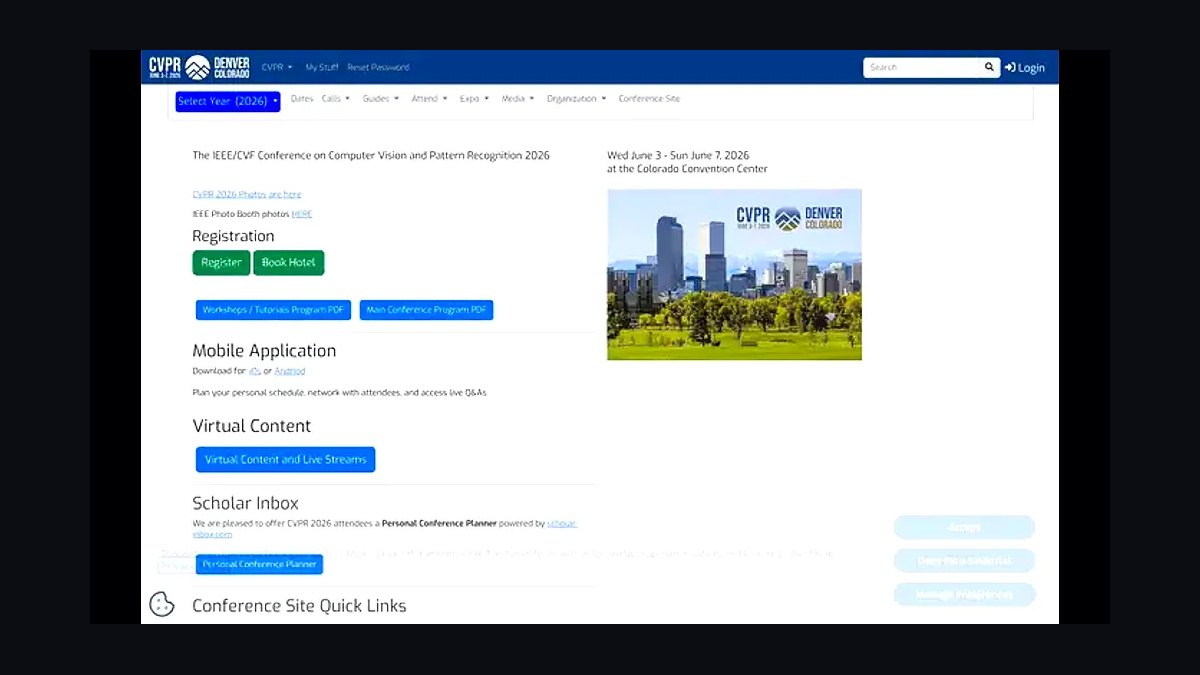Expand the Media menu
This screenshot has width=1200, height=675.
[x=518, y=99]
